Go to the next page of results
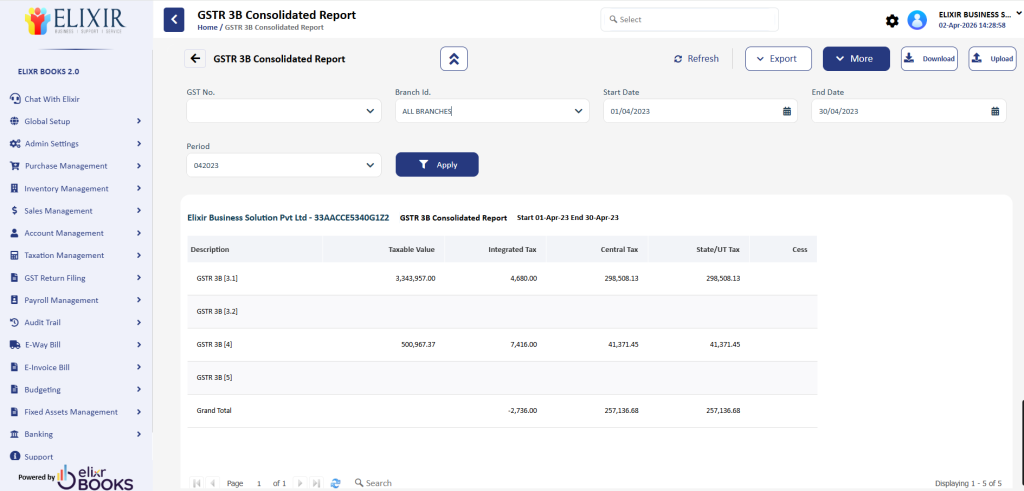This screenshot has width=1024, height=491. 300,483
